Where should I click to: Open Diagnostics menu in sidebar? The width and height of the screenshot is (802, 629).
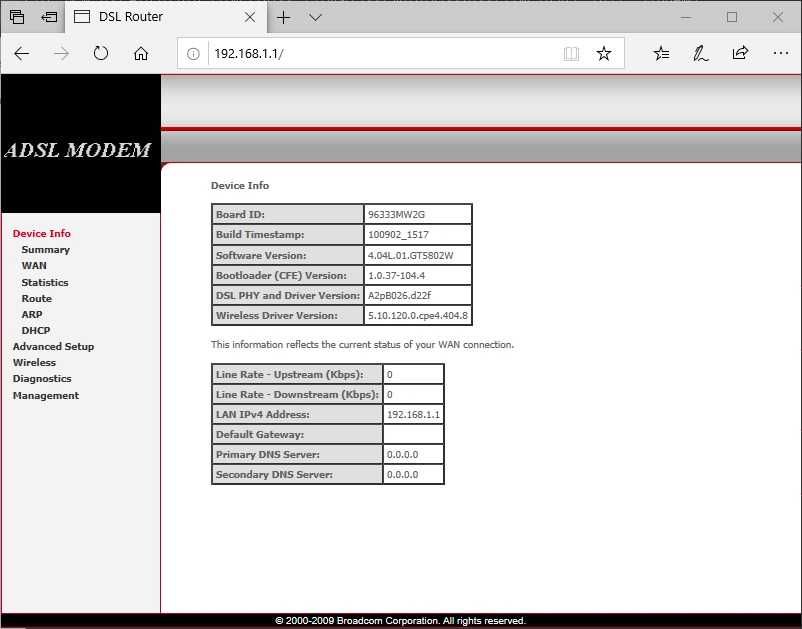(x=42, y=379)
